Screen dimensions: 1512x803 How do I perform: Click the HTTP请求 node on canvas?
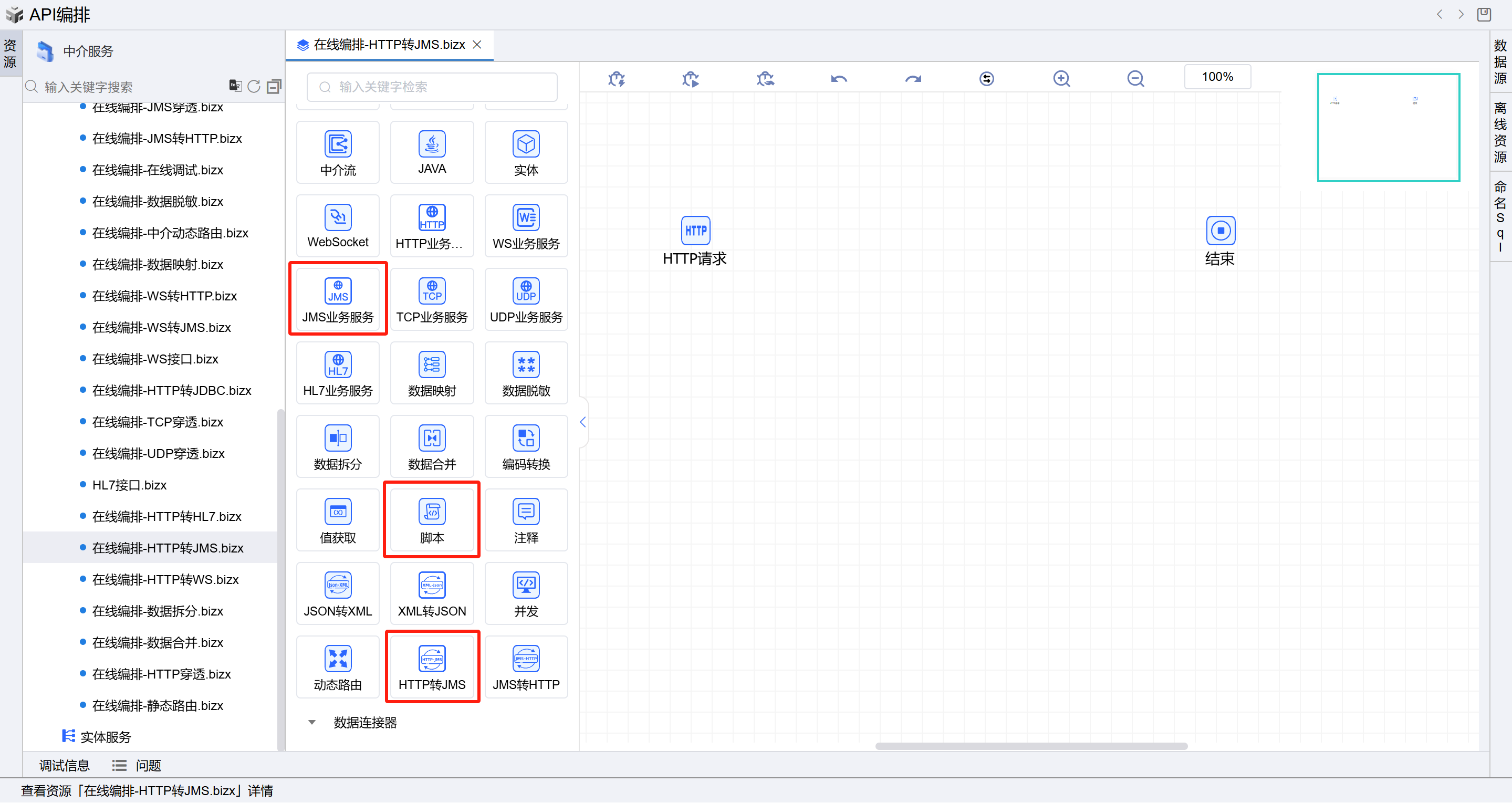point(695,231)
